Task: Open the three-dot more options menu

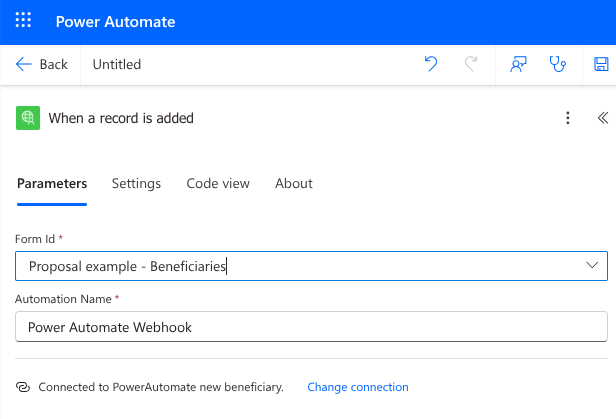Action: point(568,118)
